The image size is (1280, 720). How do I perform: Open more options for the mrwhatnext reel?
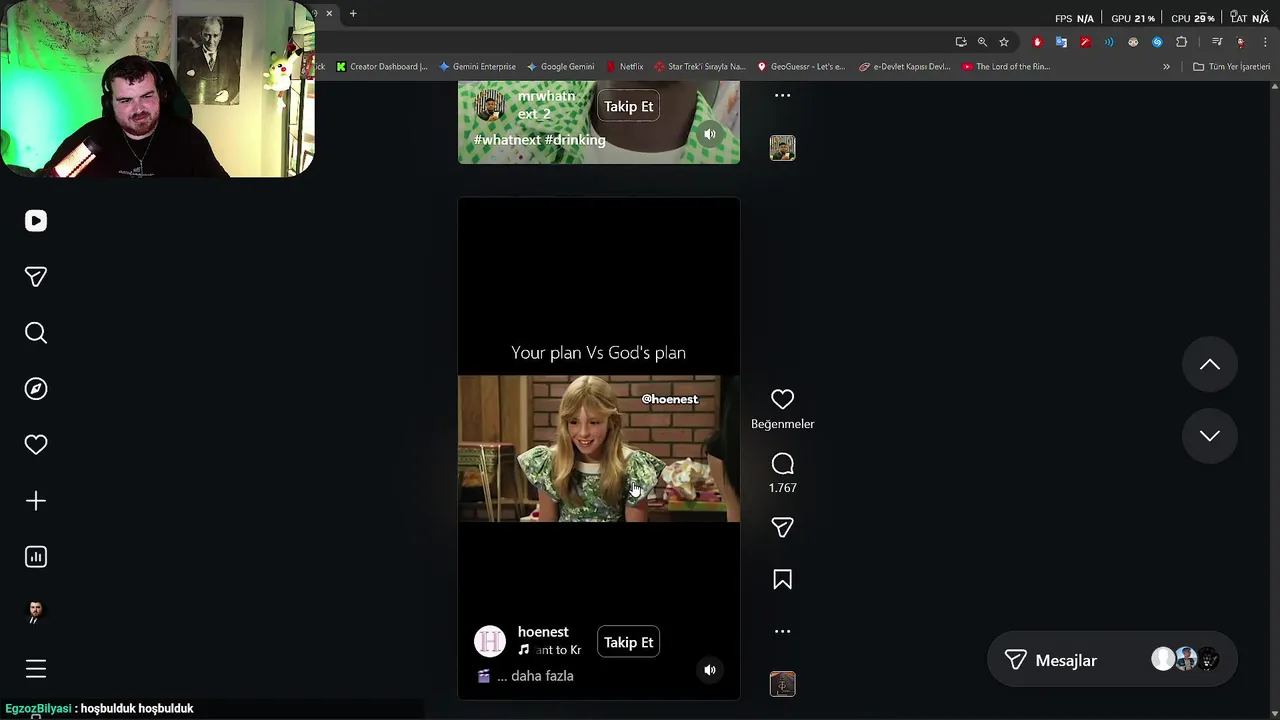click(x=782, y=96)
